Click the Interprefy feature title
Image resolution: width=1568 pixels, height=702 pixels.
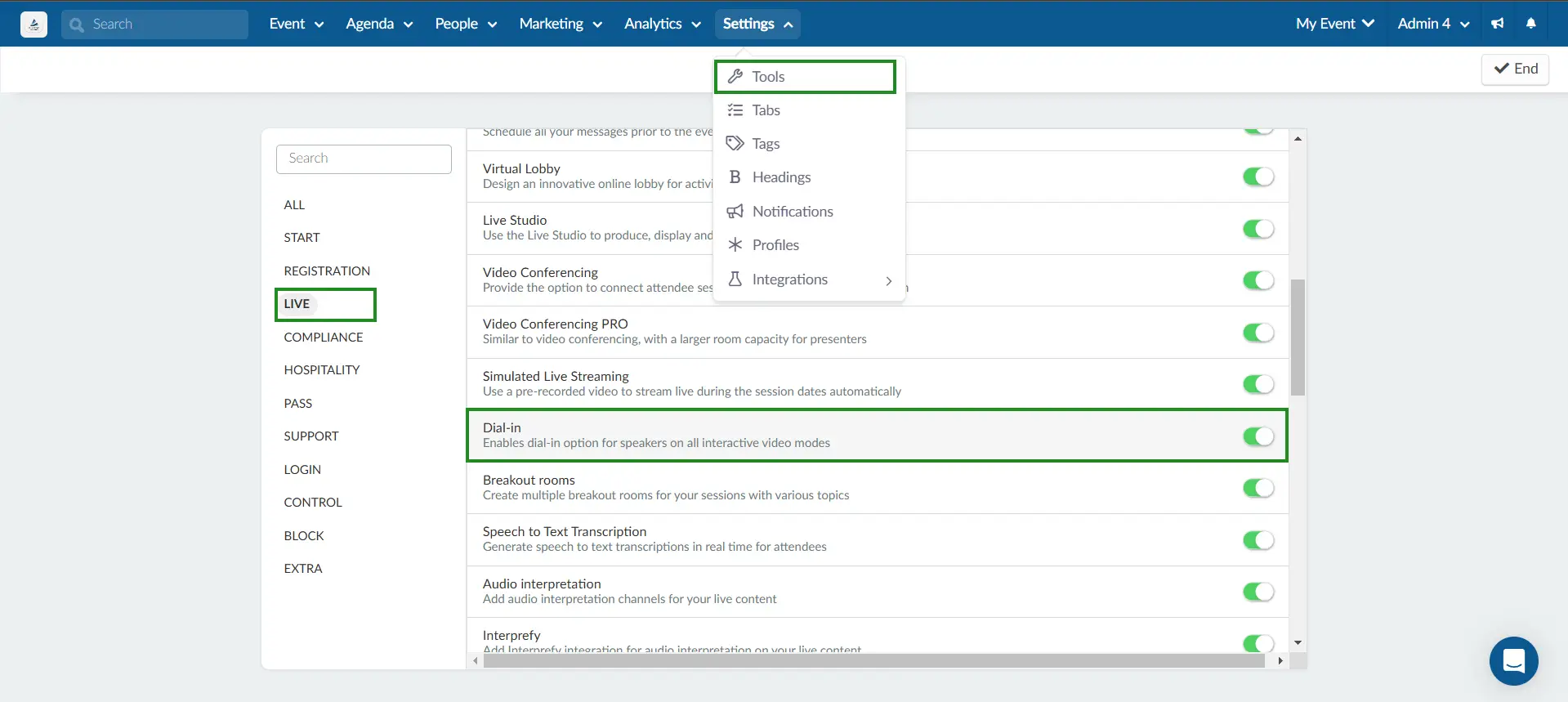pyautogui.click(x=511, y=635)
